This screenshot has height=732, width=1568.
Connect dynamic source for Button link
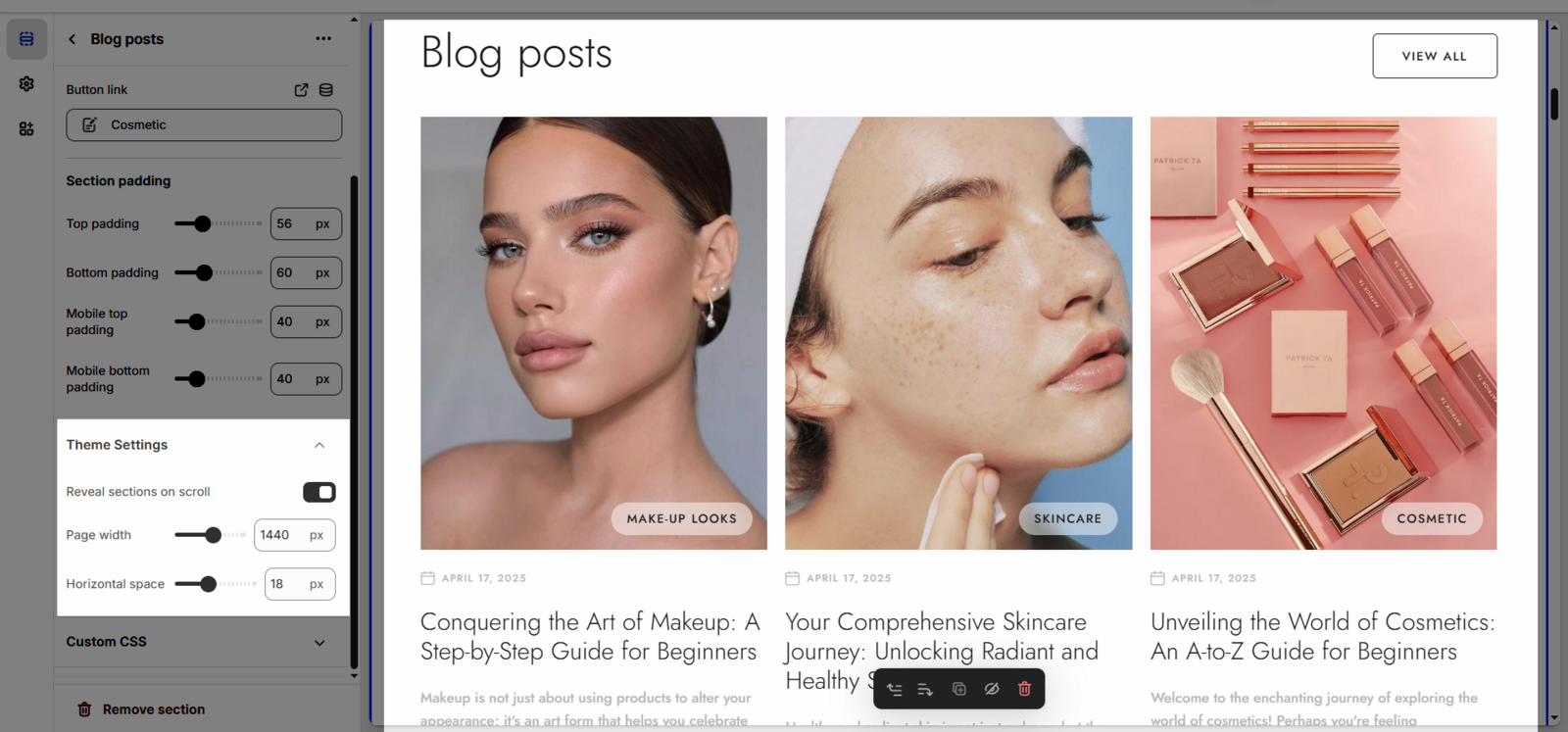pyautogui.click(x=326, y=90)
